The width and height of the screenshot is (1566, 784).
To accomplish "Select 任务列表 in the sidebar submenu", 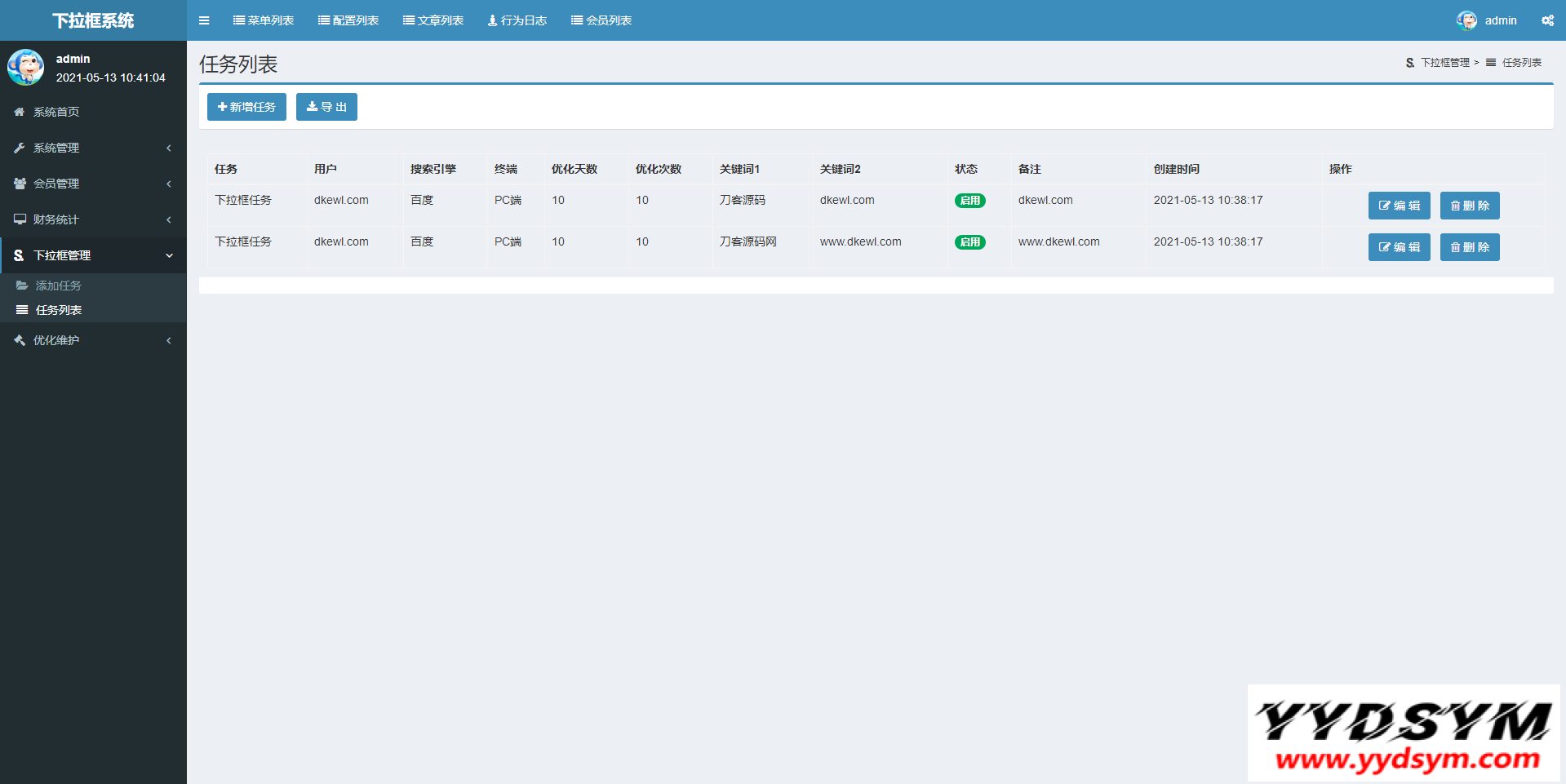I will 58,310.
